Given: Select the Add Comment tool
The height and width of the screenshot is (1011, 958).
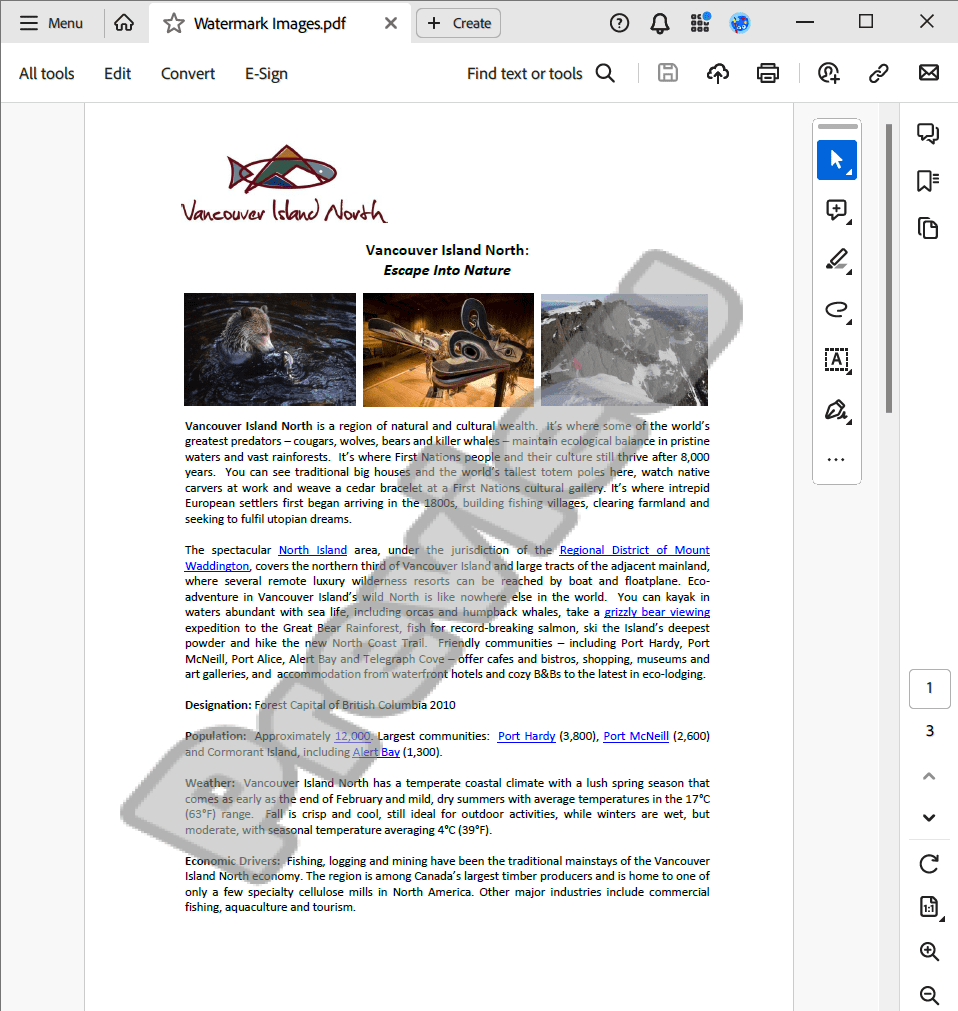Looking at the screenshot, I should [x=837, y=210].
